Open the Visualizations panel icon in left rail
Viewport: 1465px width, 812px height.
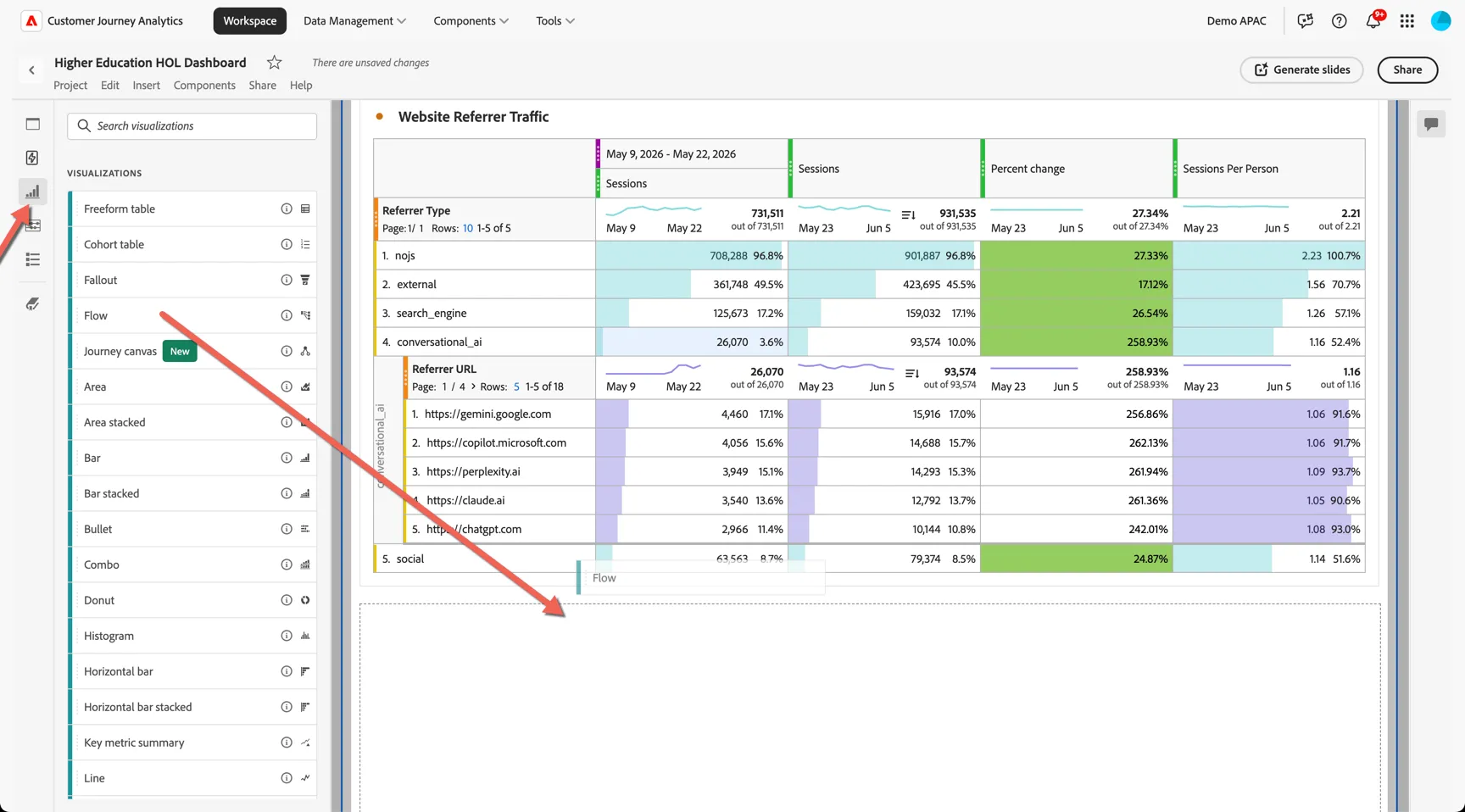click(32, 192)
